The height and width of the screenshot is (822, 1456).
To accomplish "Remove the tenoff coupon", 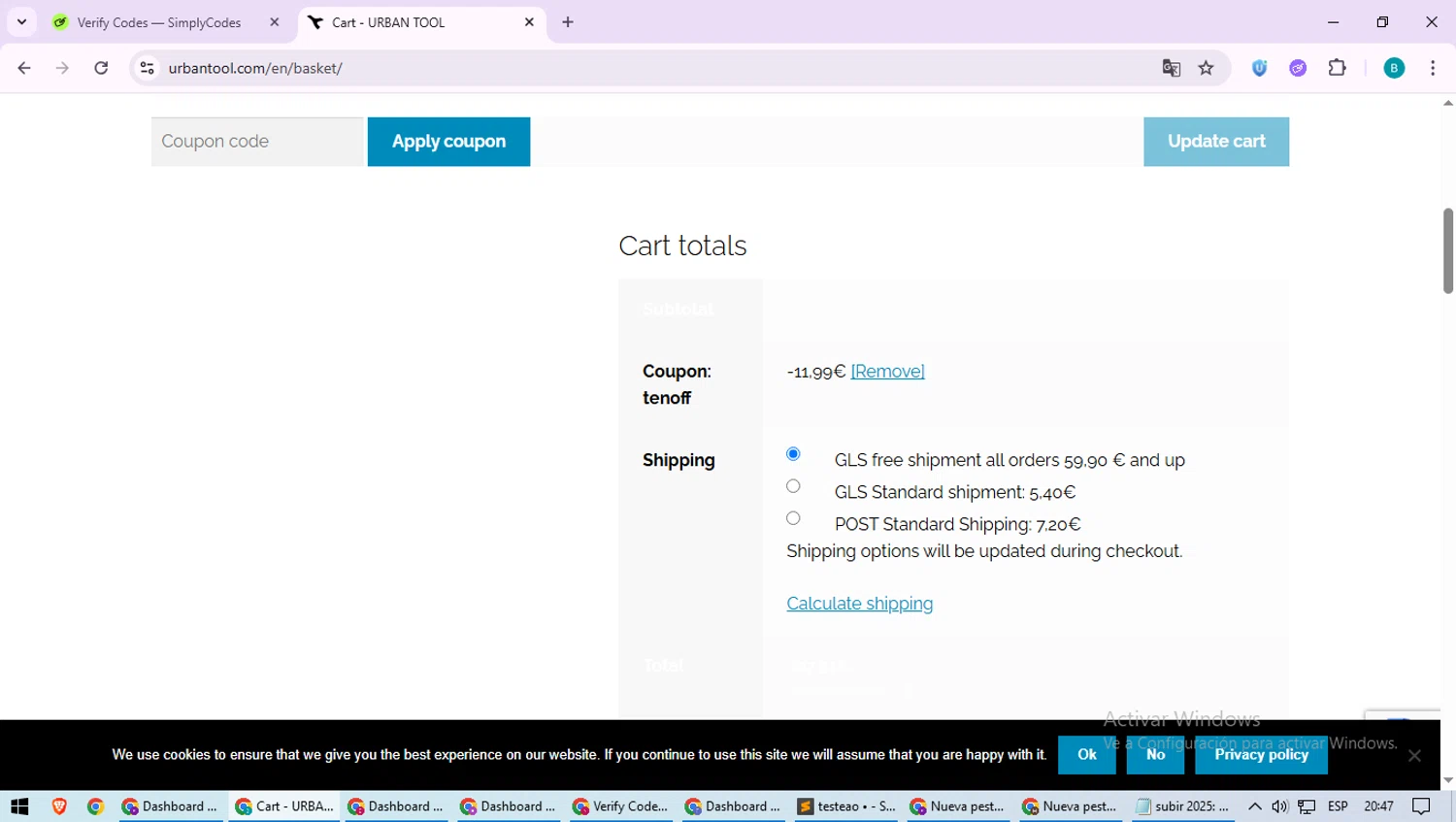I will [x=887, y=372].
